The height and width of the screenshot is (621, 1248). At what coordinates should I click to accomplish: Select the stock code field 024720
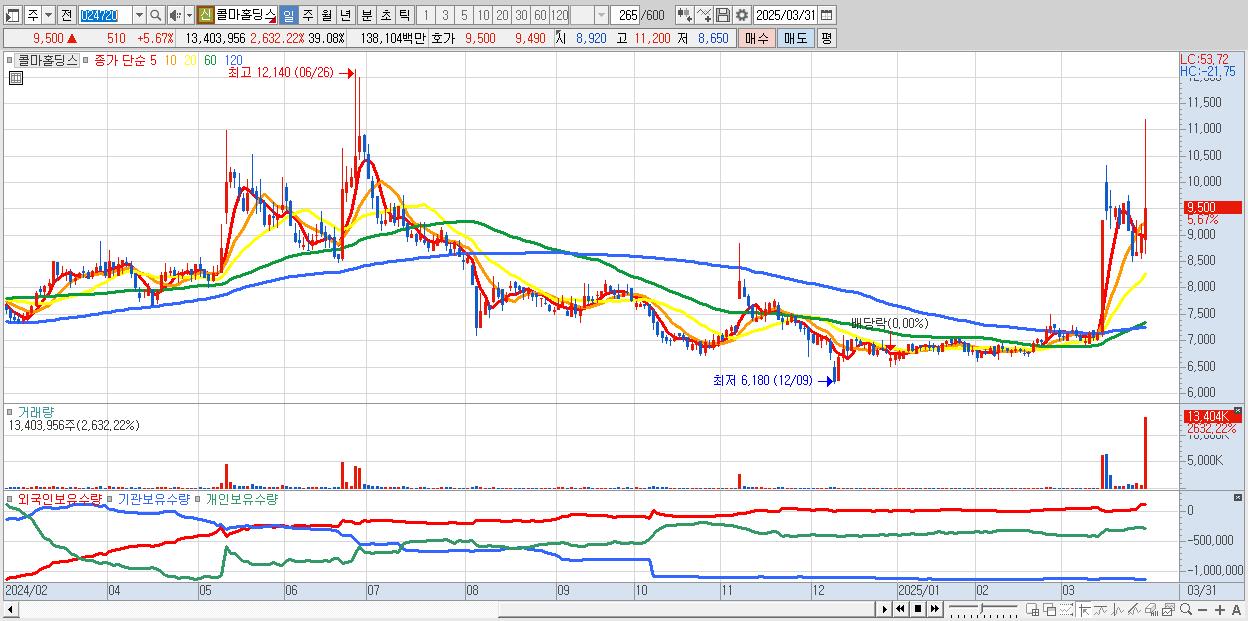(105, 15)
